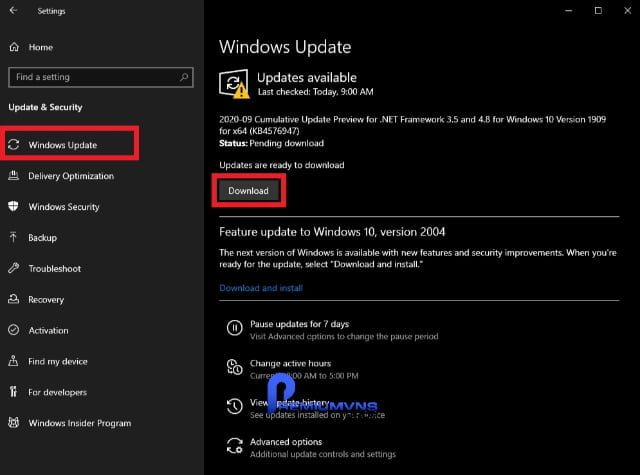
Task: Click the For developers icon
Action: (13, 392)
